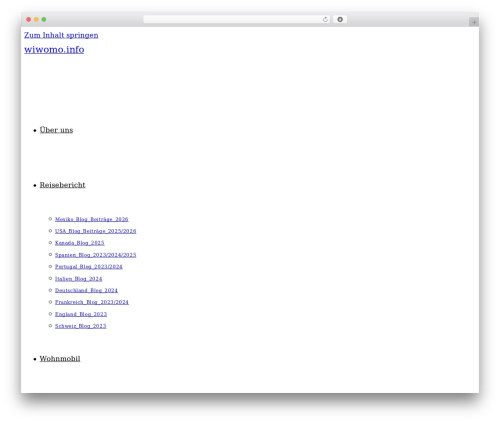This screenshot has width=500, height=423.
Task: Open the wiwomo.info site title link
Action: click(54, 49)
